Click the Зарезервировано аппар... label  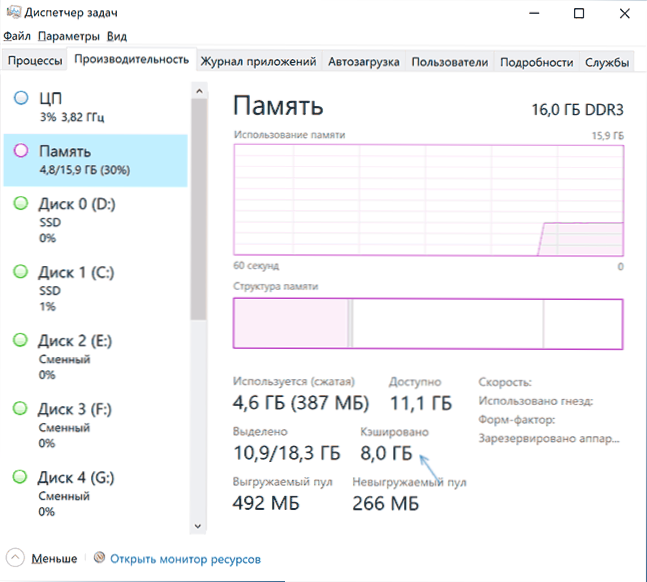tap(549, 438)
